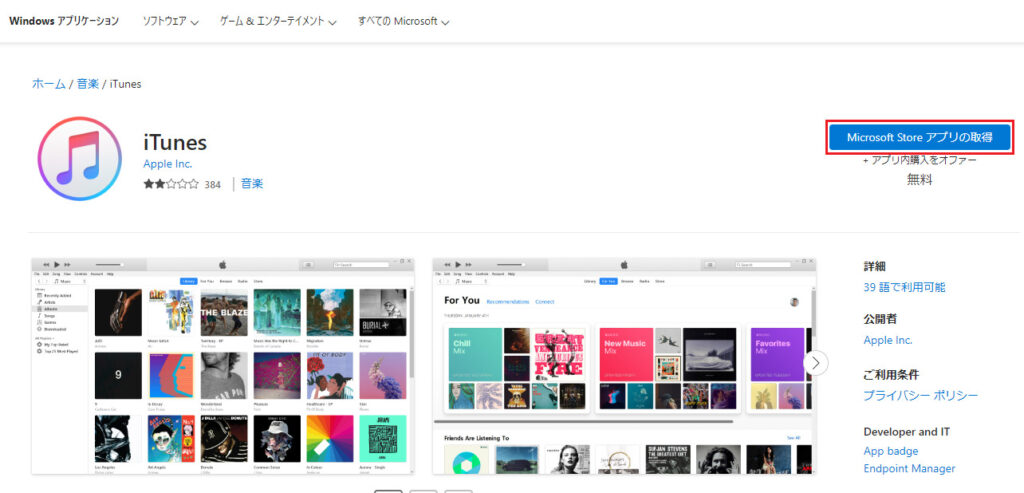1024x493 pixels.
Task: Click the iTunes title heading
Action: point(175,142)
